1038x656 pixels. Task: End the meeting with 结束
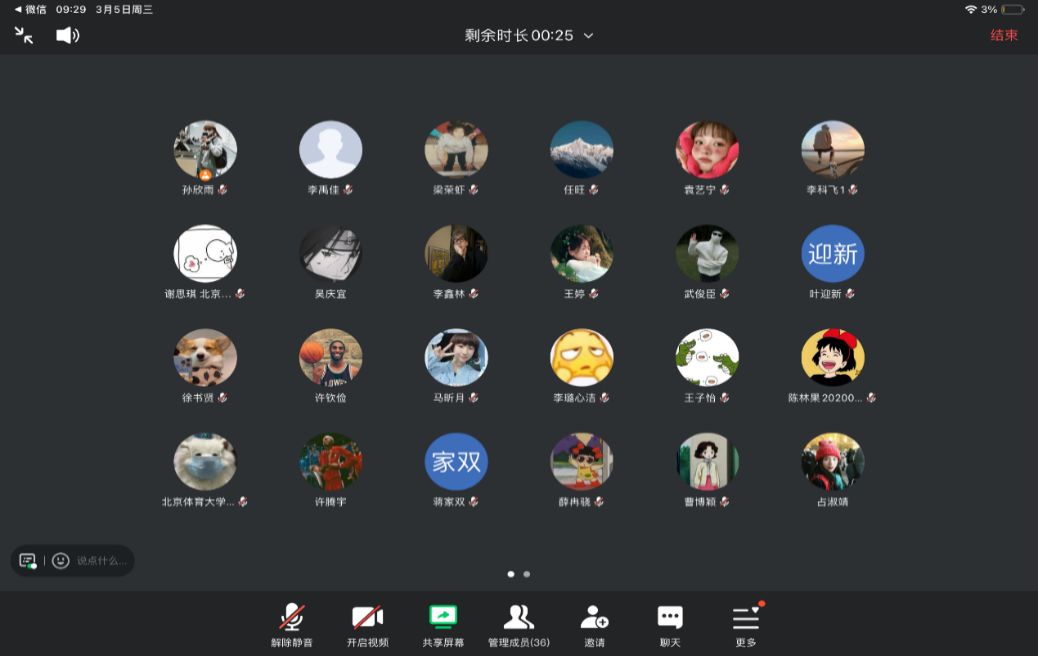tap(1004, 33)
